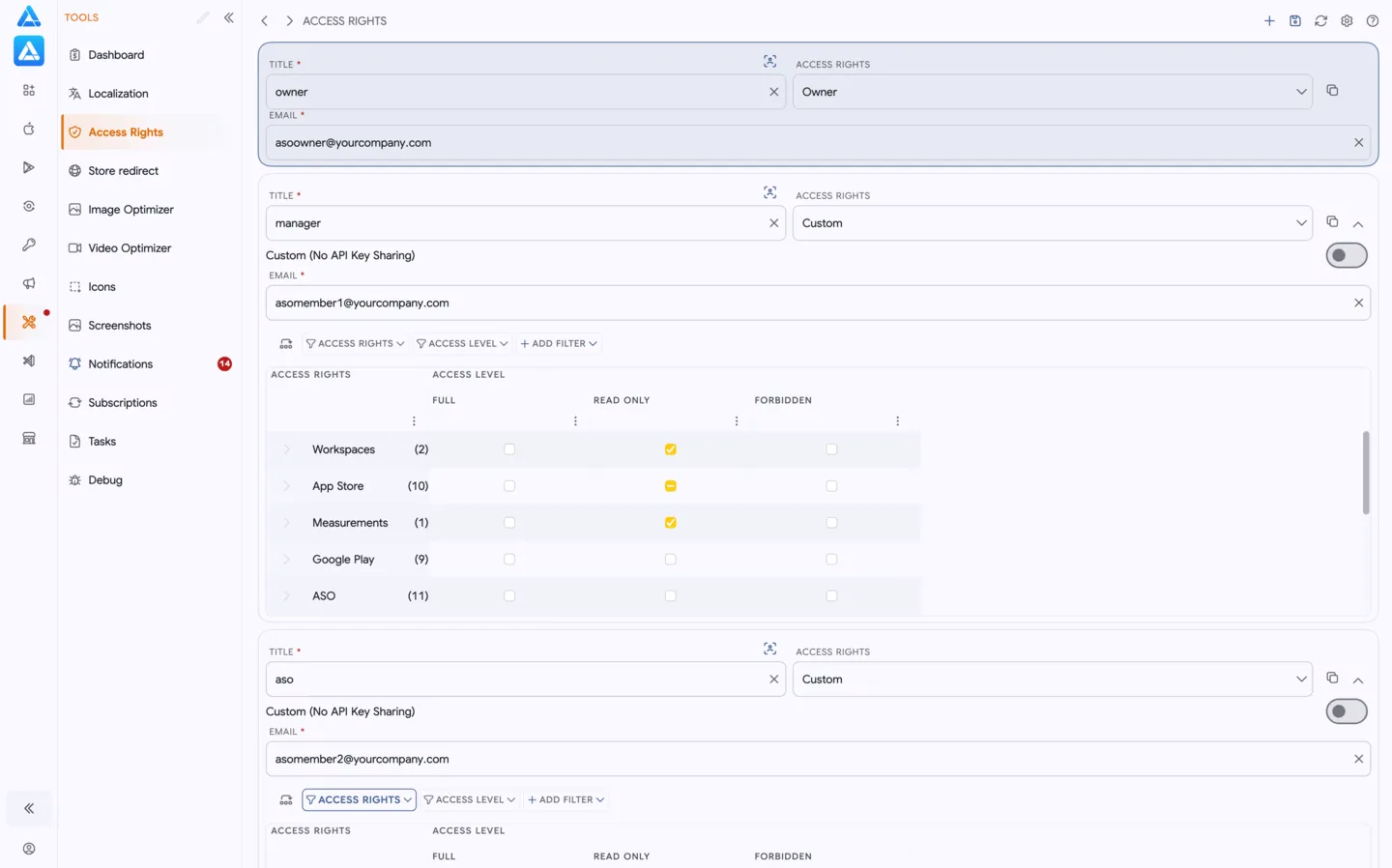Open the chart report icon in the rail
Screen dimensions: 1392x868
coord(29,399)
